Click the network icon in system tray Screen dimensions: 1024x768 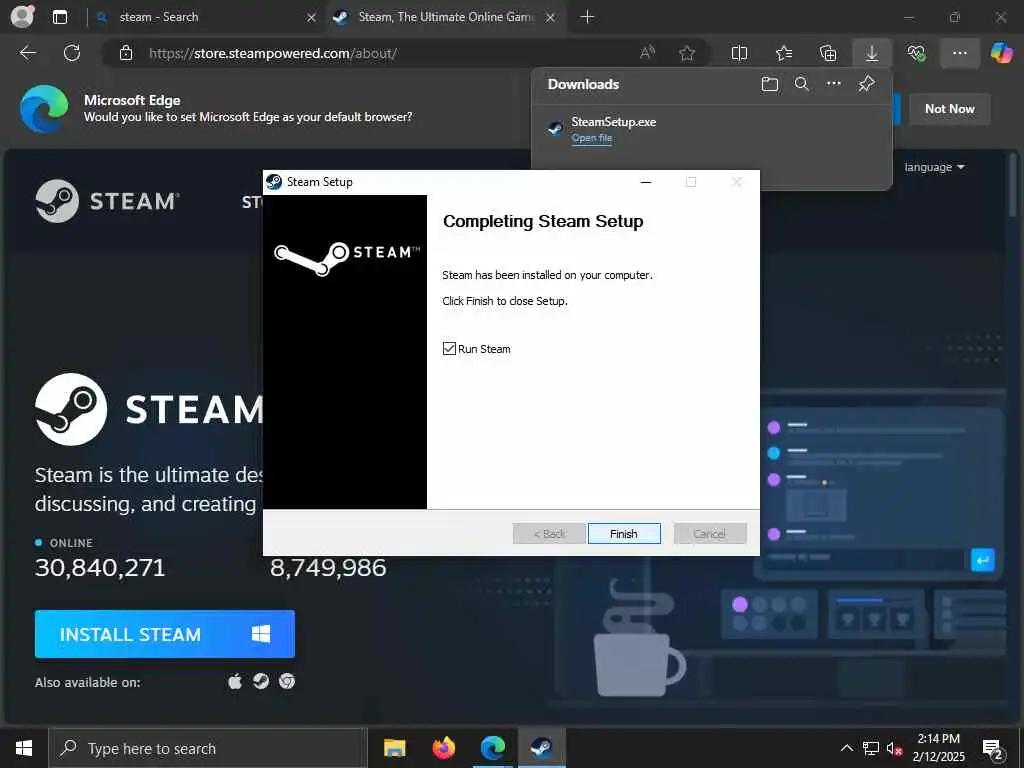(x=871, y=748)
